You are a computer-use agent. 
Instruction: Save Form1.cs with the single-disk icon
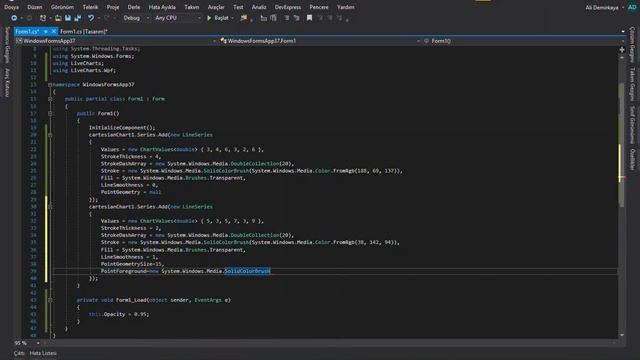(x=68, y=18)
